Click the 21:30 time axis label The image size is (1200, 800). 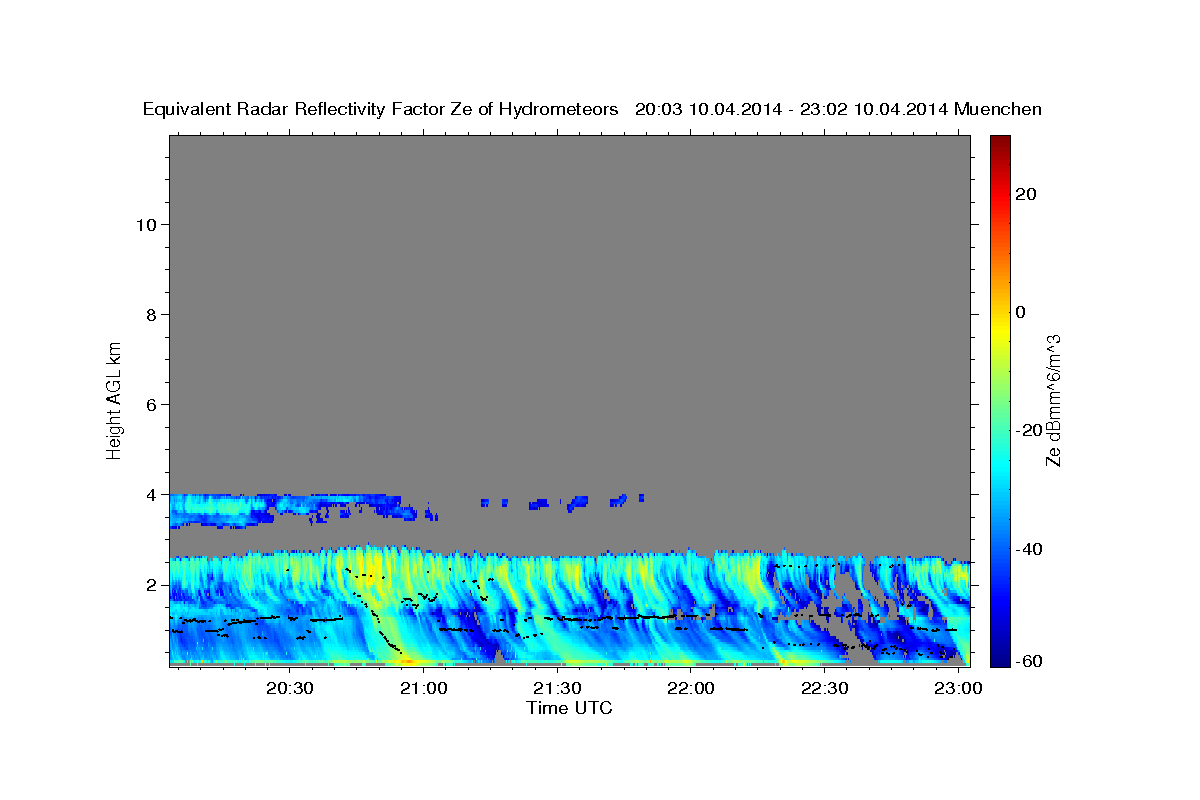(557, 689)
